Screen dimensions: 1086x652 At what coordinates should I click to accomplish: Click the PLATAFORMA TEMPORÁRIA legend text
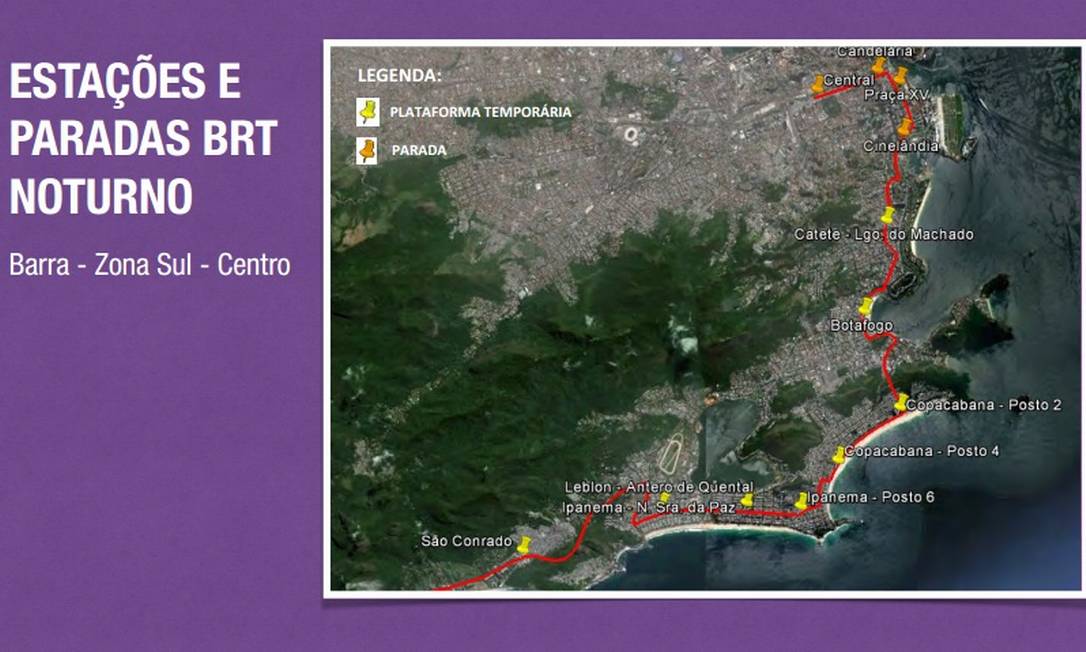point(480,112)
